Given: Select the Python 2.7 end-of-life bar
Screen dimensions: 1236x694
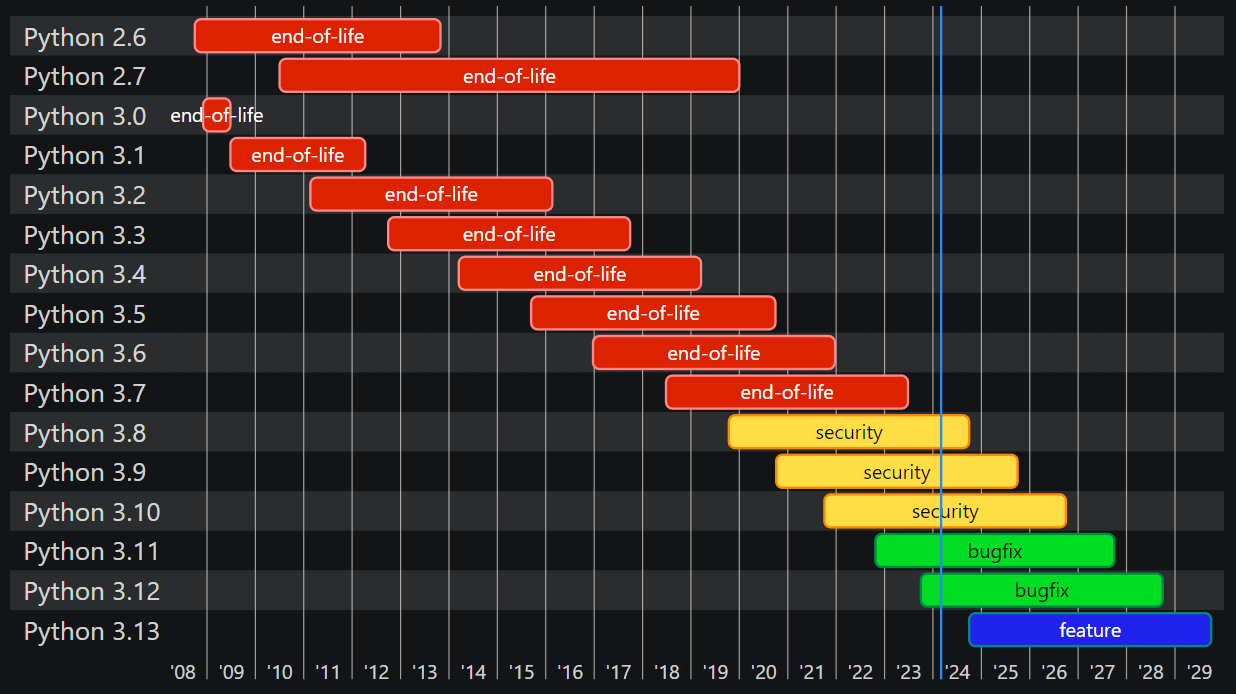Looking at the screenshot, I should (509, 76).
